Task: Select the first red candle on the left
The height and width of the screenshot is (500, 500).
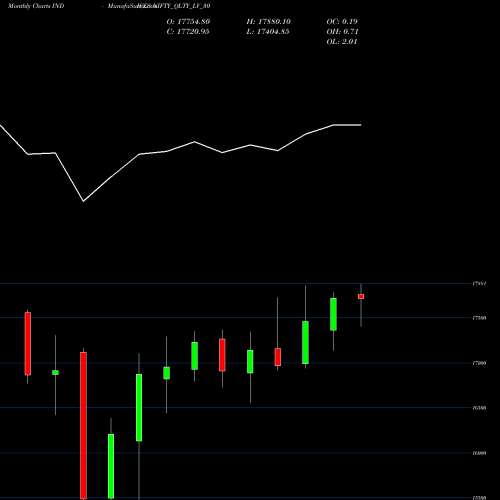Action: pyautogui.click(x=28, y=344)
